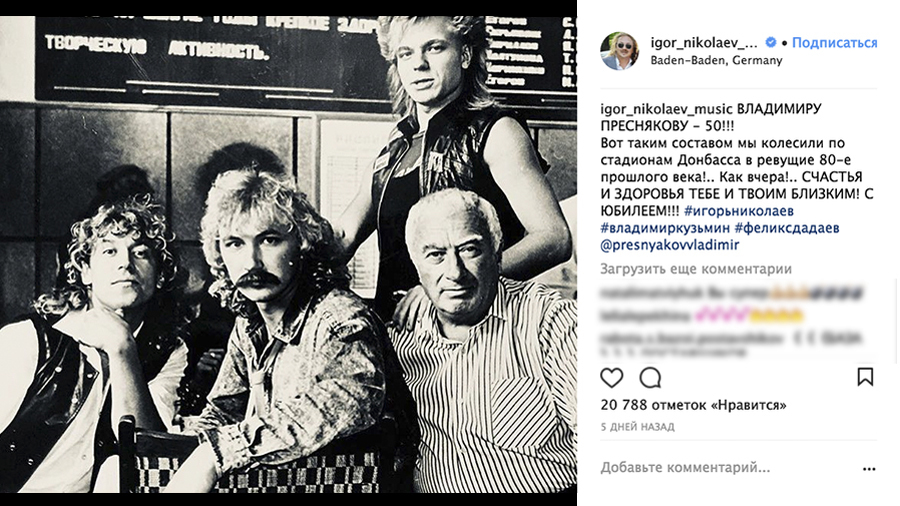Open the @presnyakovvladimir mention
This screenshot has width=900, height=506.
pos(670,245)
